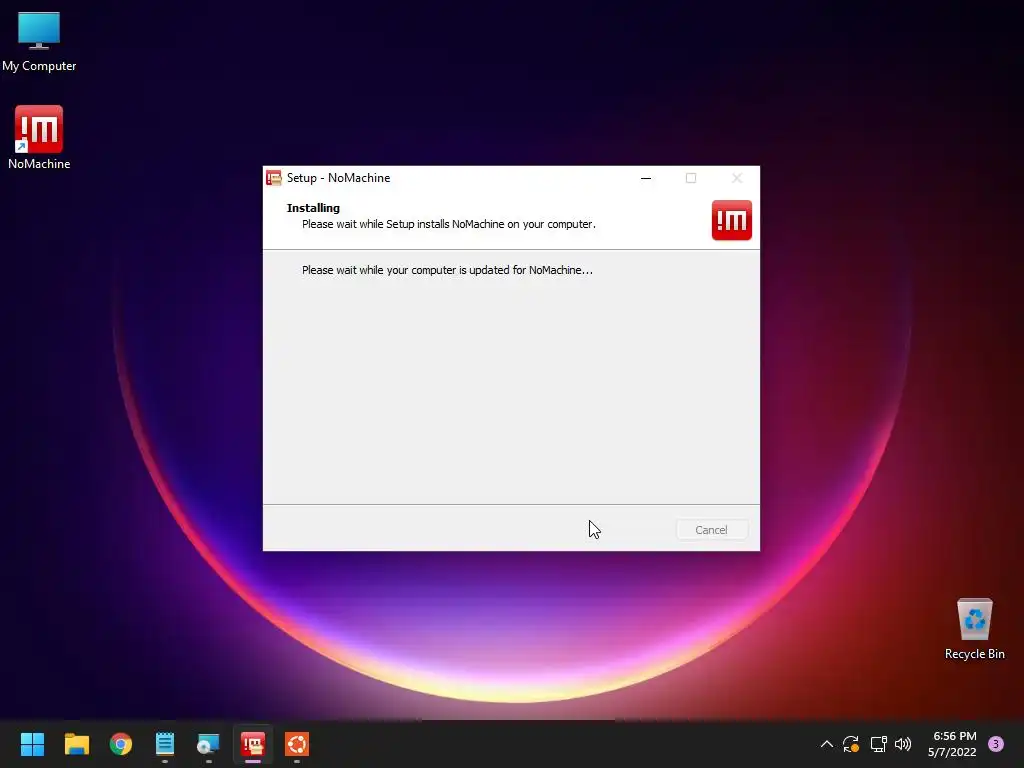This screenshot has width=1024, height=768.
Task: Minimize the Setup - NoMachine window
Action: pos(646,178)
